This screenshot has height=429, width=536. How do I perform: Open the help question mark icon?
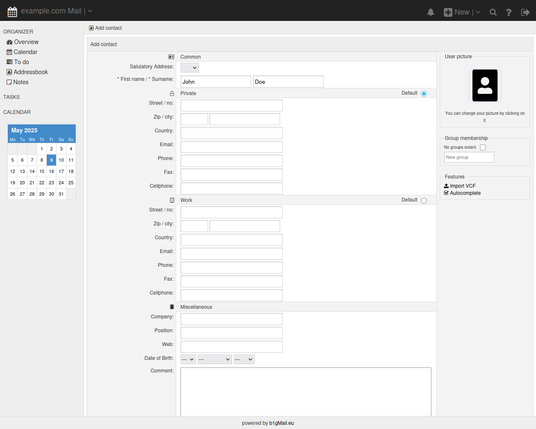[509, 12]
